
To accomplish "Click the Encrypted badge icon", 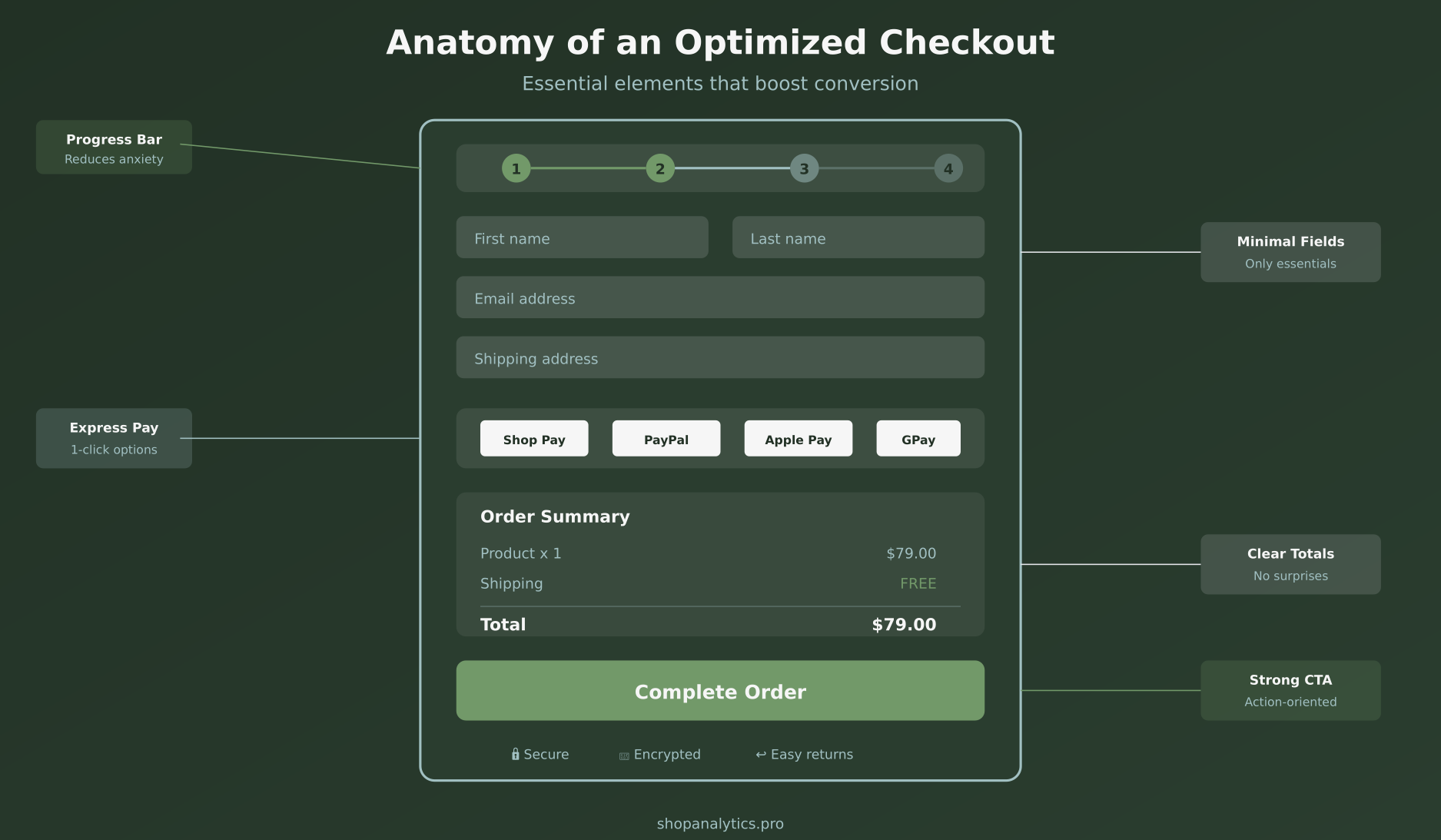I will click(623, 755).
